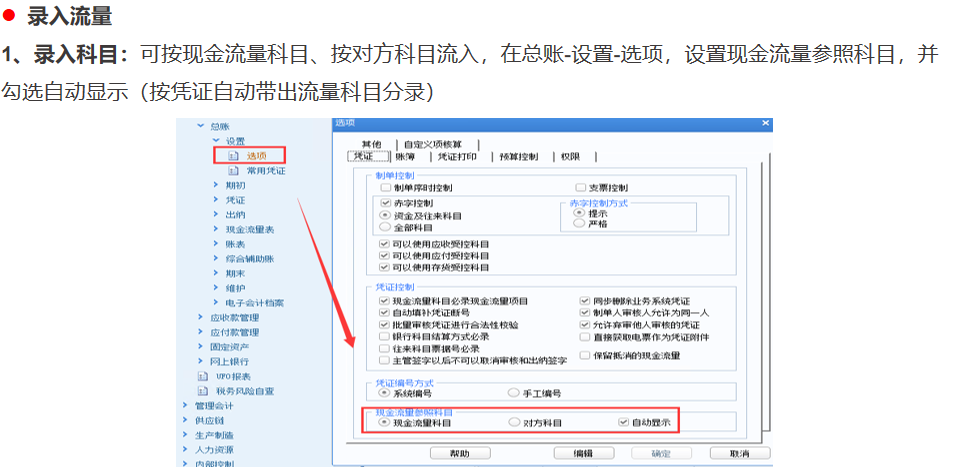Toggle 可以使用应收受控科目 checkbox
This screenshot has width=953, height=473.
pos(384,244)
